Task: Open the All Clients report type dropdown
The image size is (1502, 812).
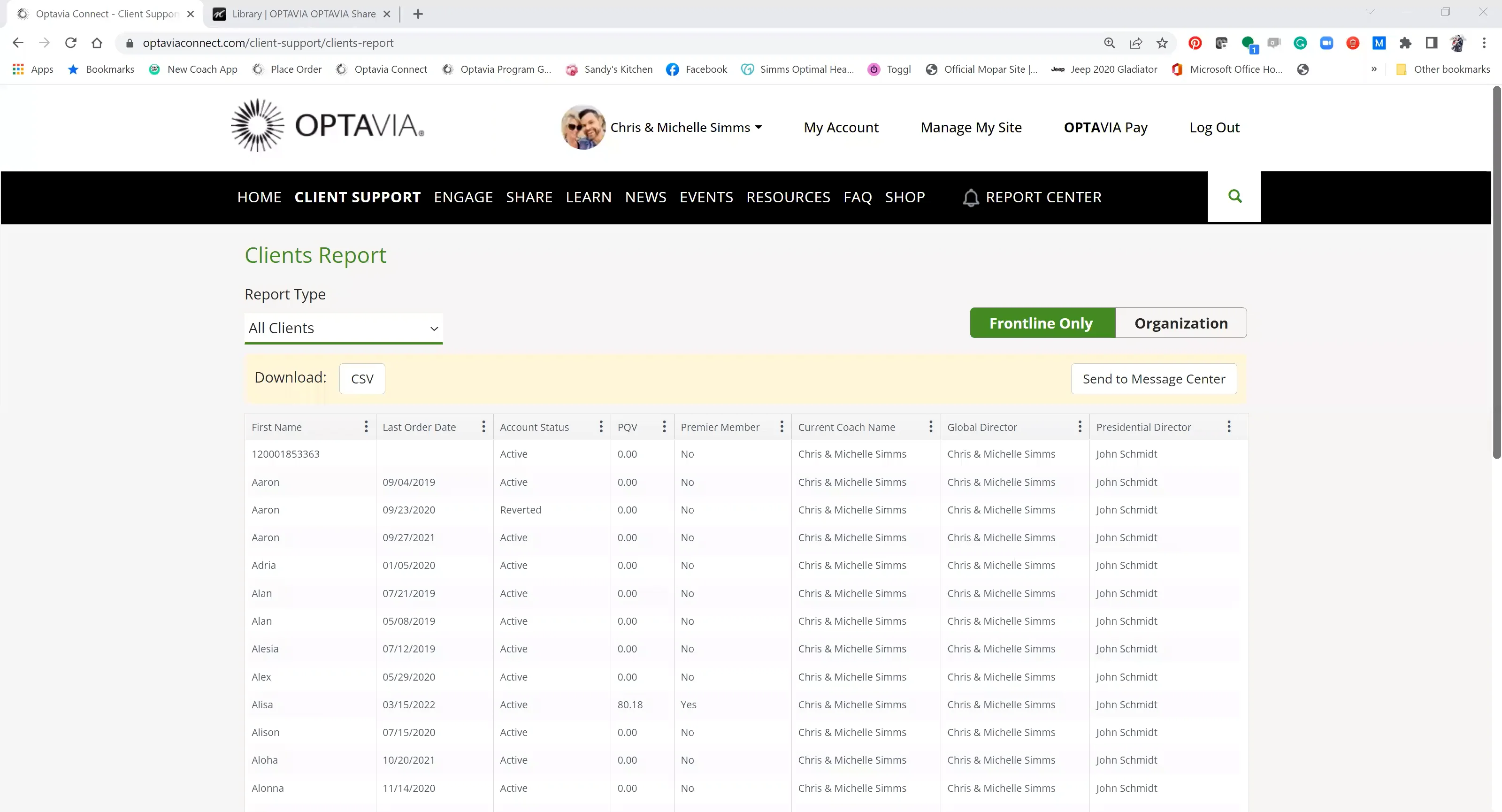Action: click(x=344, y=328)
